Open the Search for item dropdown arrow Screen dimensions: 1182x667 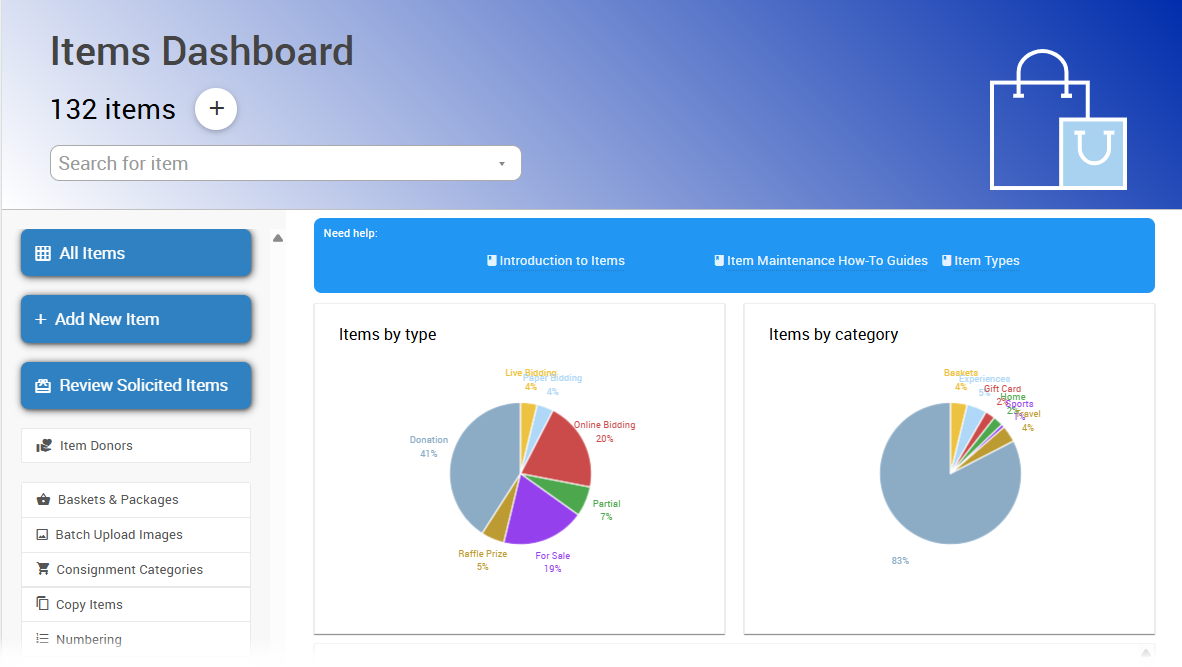pyautogui.click(x=502, y=163)
